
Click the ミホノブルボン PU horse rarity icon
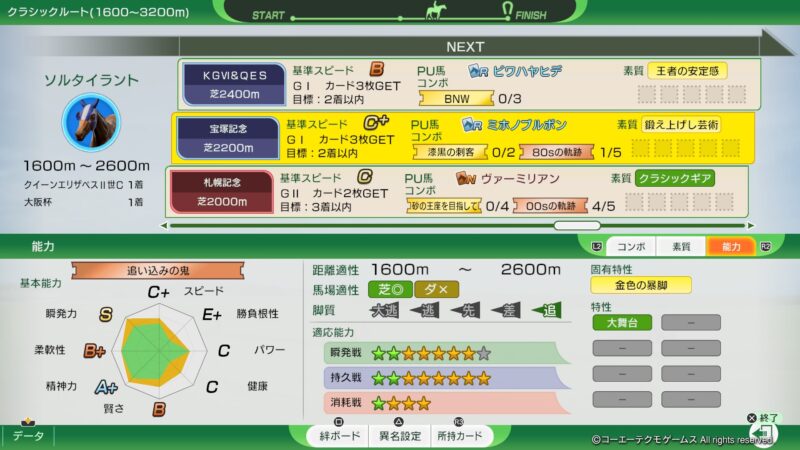471,124
